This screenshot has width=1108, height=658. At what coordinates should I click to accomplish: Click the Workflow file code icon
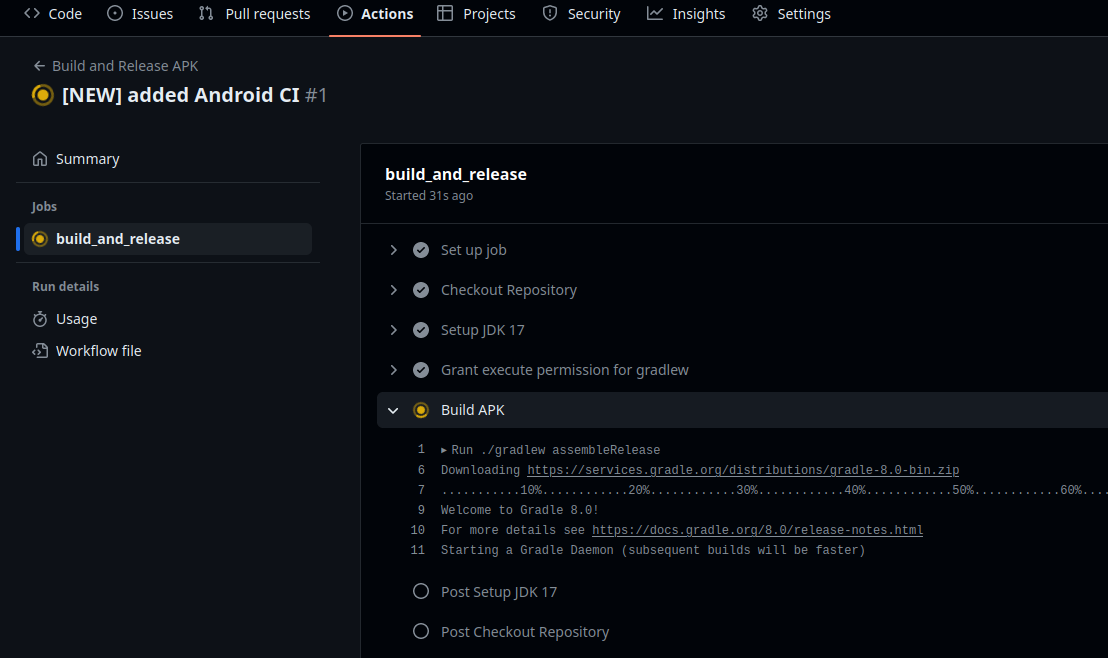[40, 351]
